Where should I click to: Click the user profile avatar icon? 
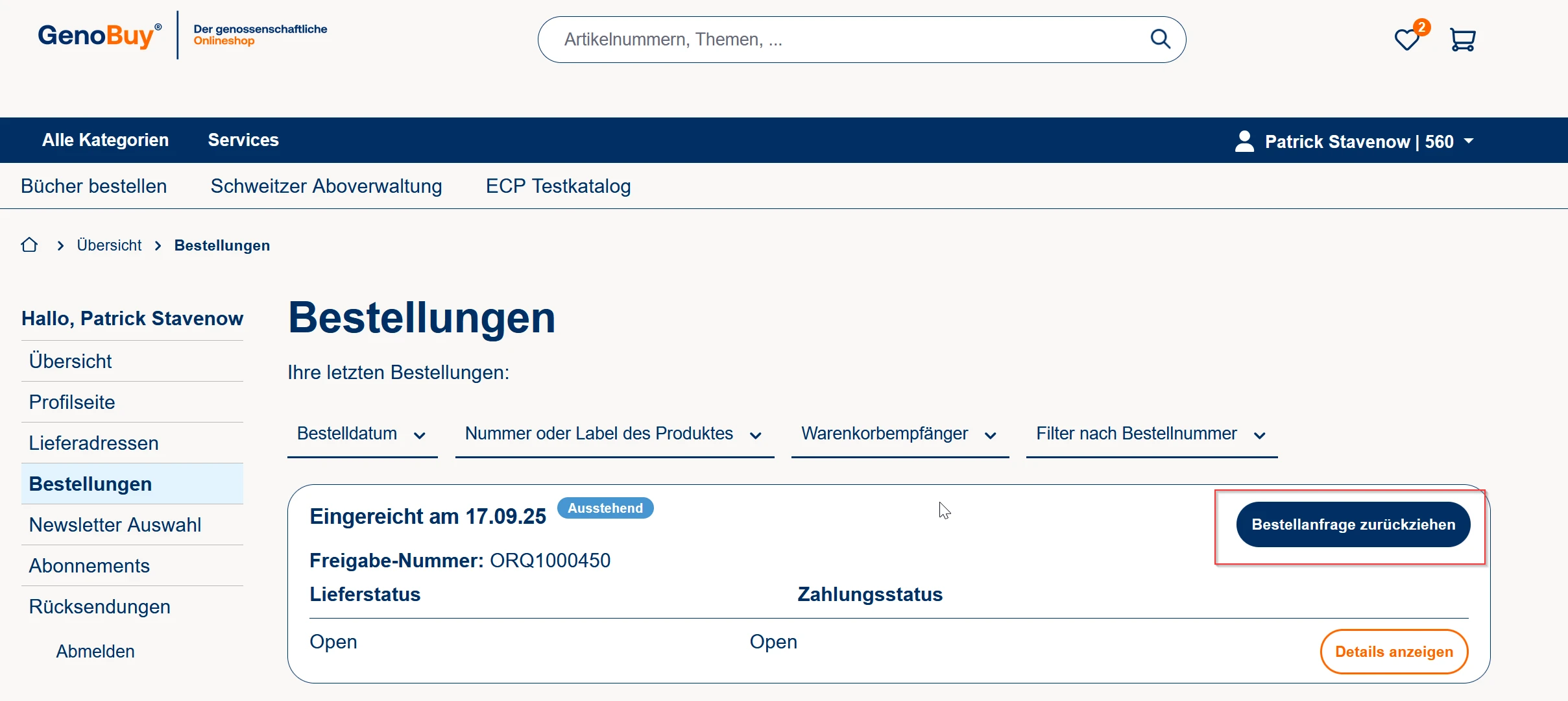coord(1244,141)
